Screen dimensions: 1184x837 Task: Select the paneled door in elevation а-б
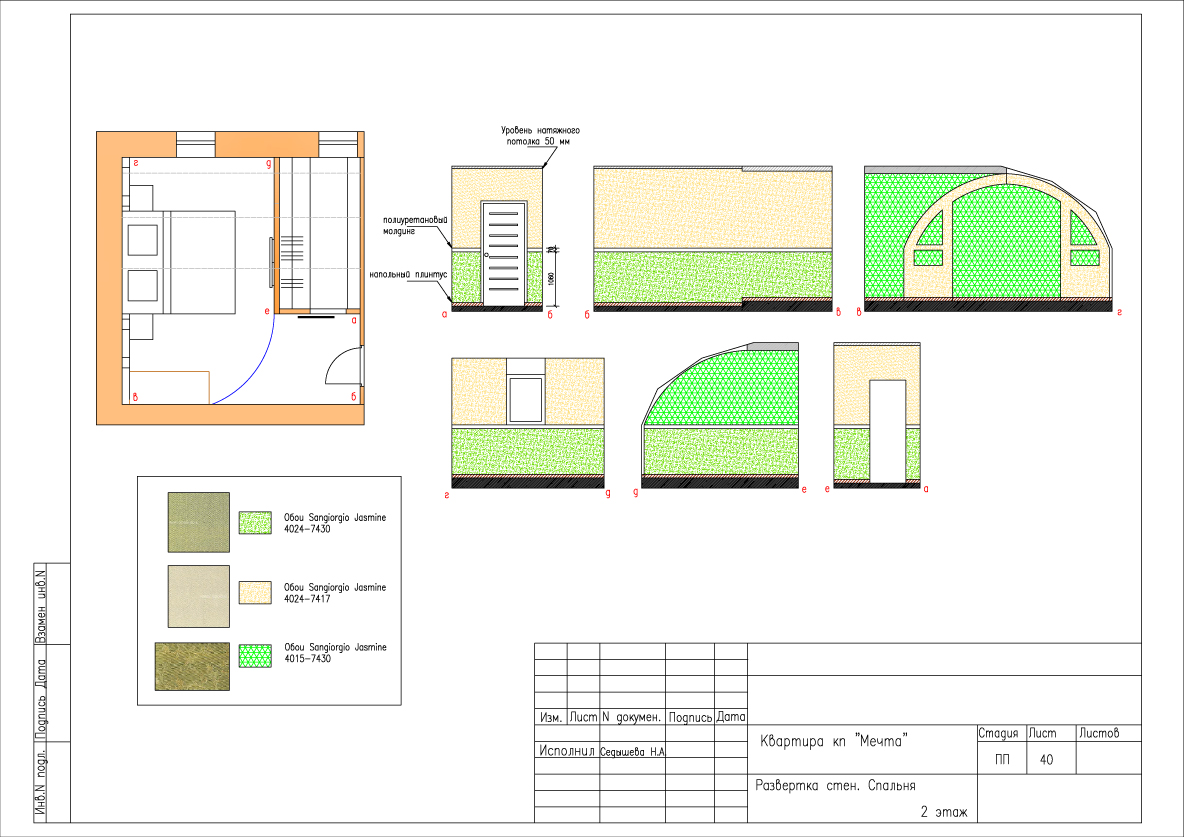pos(504,254)
